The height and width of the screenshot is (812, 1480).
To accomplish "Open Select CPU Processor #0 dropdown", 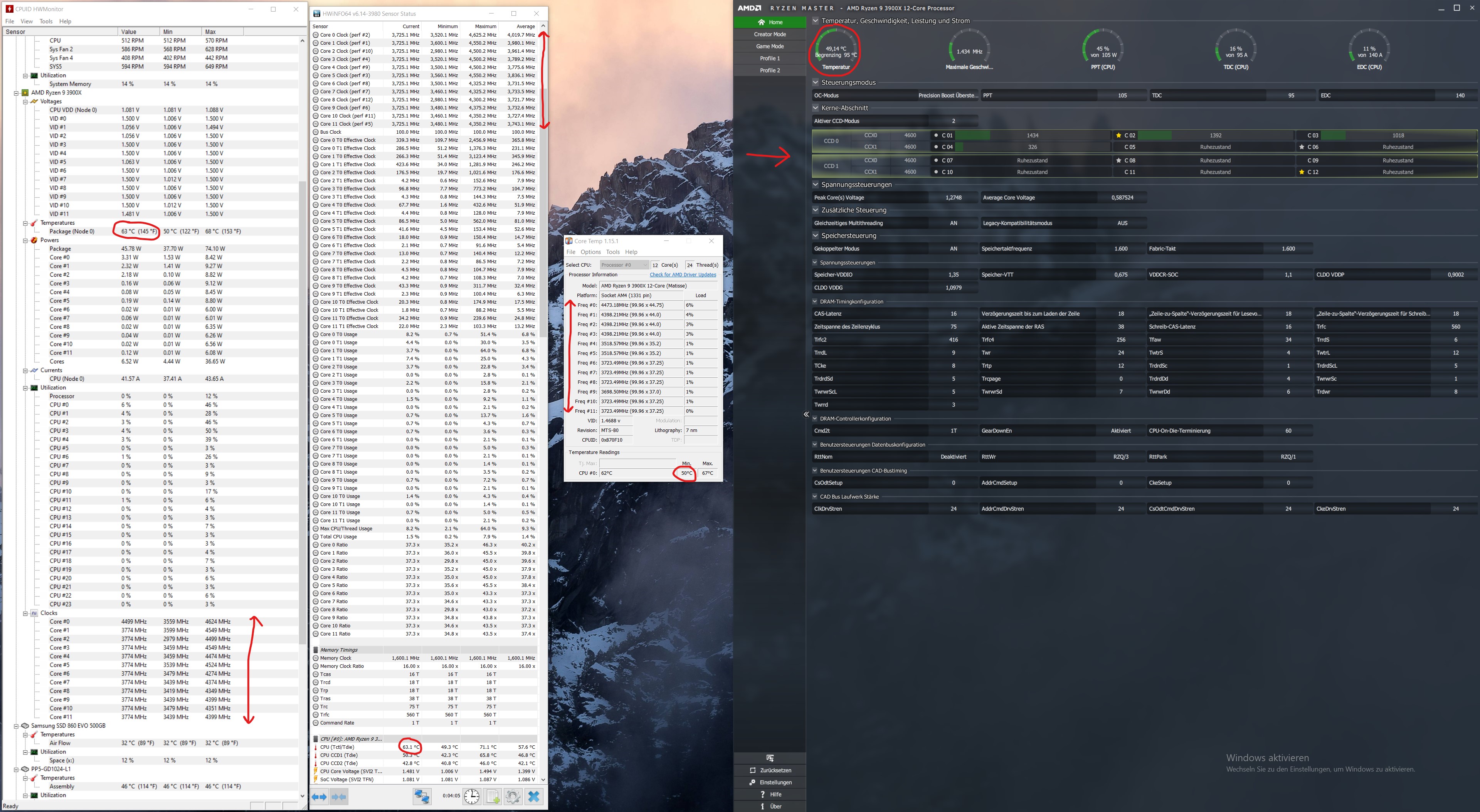I will [x=624, y=265].
